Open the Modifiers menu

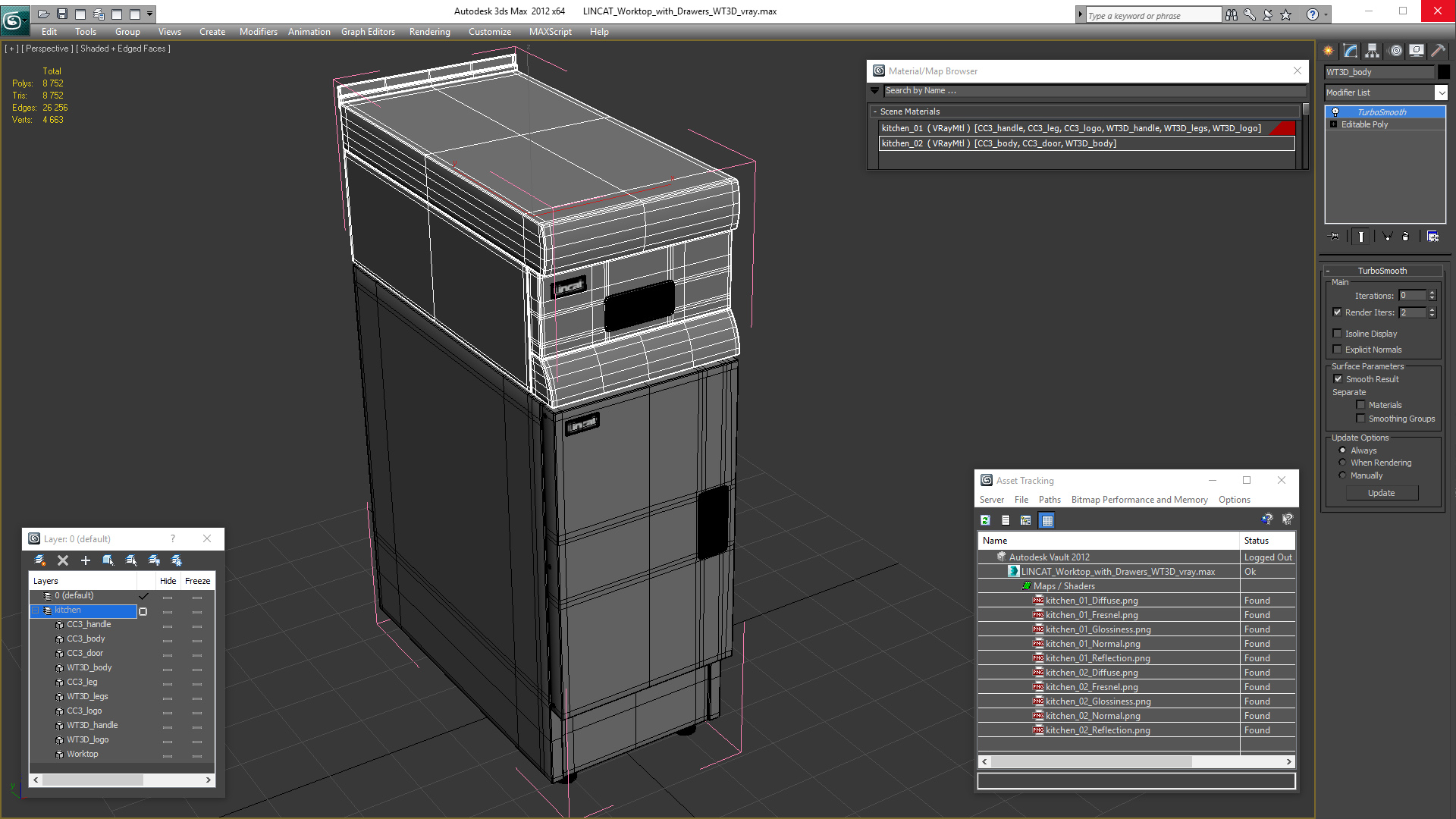(x=258, y=32)
